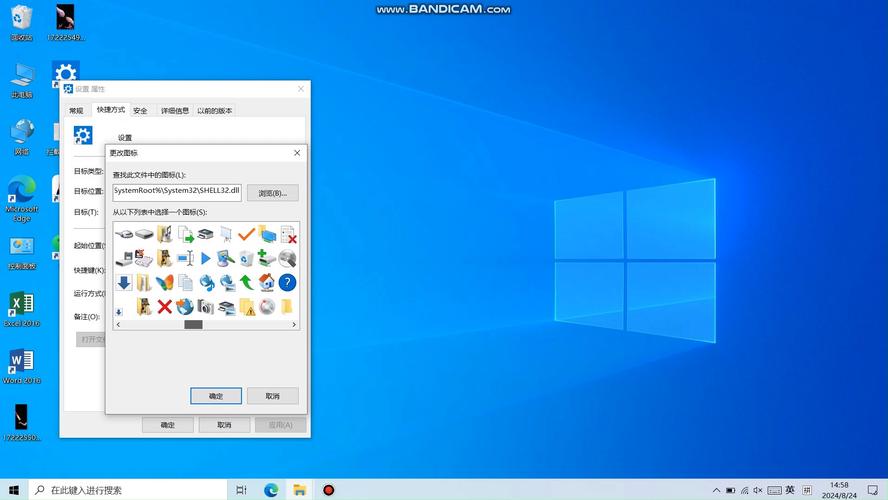The width and height of the screenshot is (888, 500).
Task: Select the 此电脑 desktop icon
Action: coord(22,81)
